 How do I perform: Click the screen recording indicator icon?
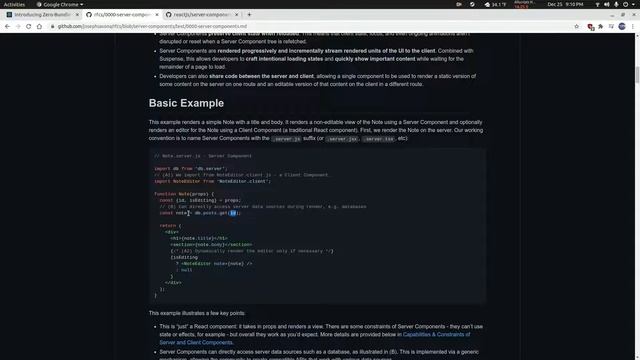[459, 4]
